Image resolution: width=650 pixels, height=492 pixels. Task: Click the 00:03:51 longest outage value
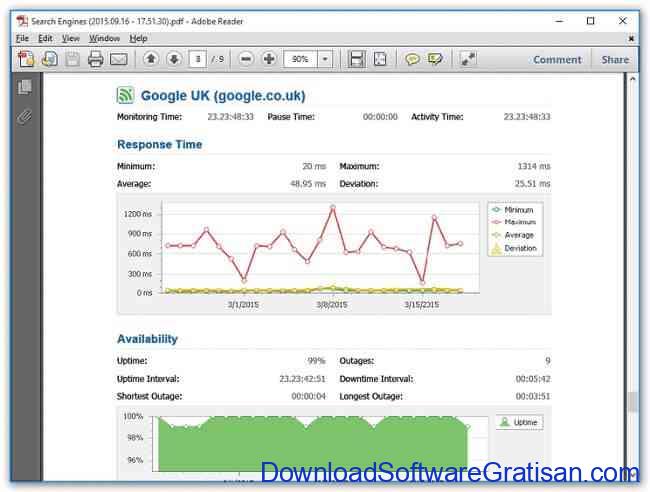(x=533, y=396)
